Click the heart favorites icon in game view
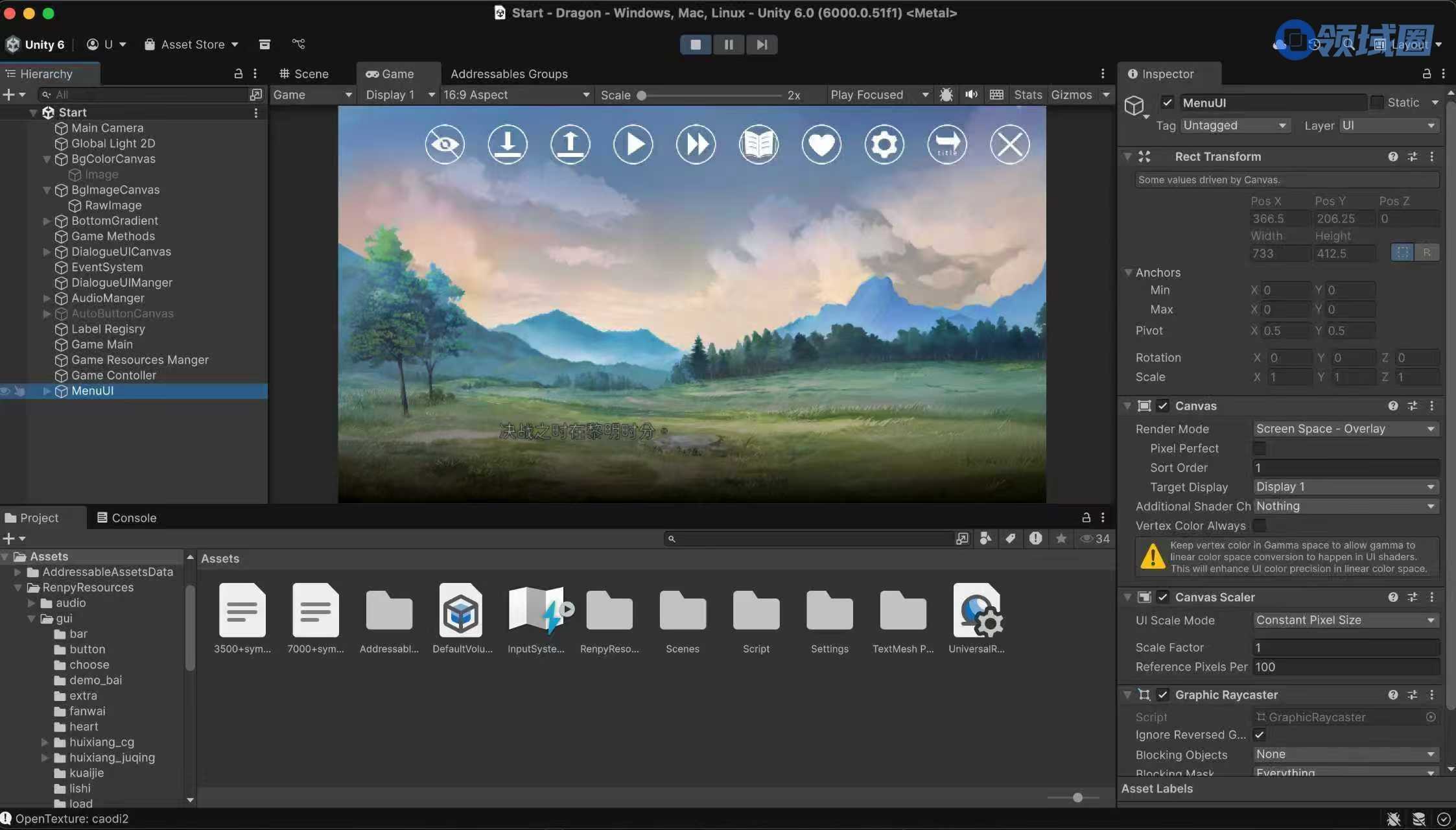Image resolution: width=1456 pixels, height=830 pixels. pos(821,144)
